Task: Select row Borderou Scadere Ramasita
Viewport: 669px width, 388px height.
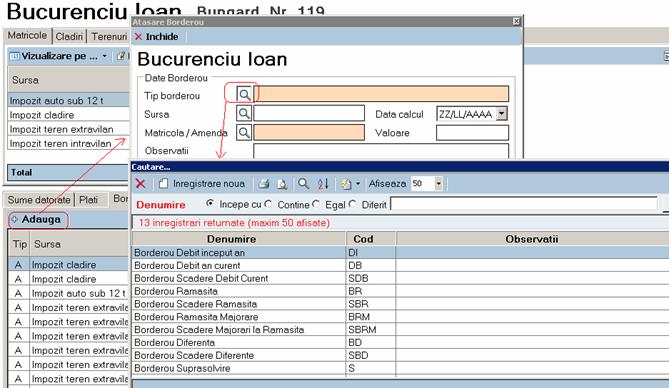Action: (400, 304)
